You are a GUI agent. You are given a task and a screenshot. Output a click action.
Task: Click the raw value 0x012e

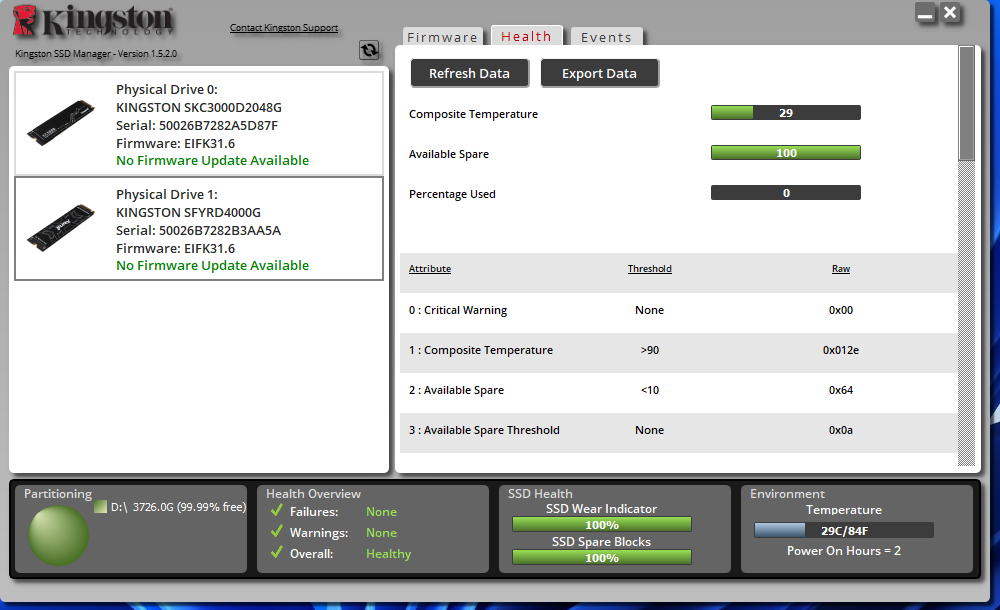[841, 350]
